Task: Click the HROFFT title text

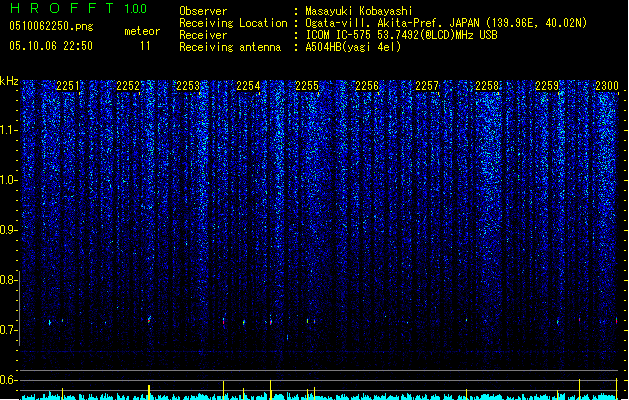Action: (x=62, y=8)
